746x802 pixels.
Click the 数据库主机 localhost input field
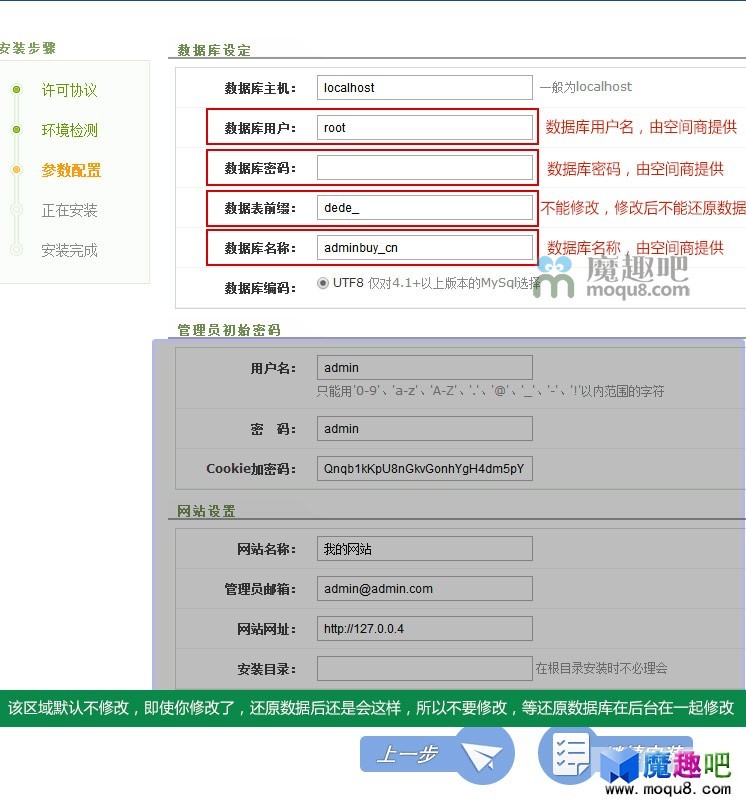[x=424, y=87]
